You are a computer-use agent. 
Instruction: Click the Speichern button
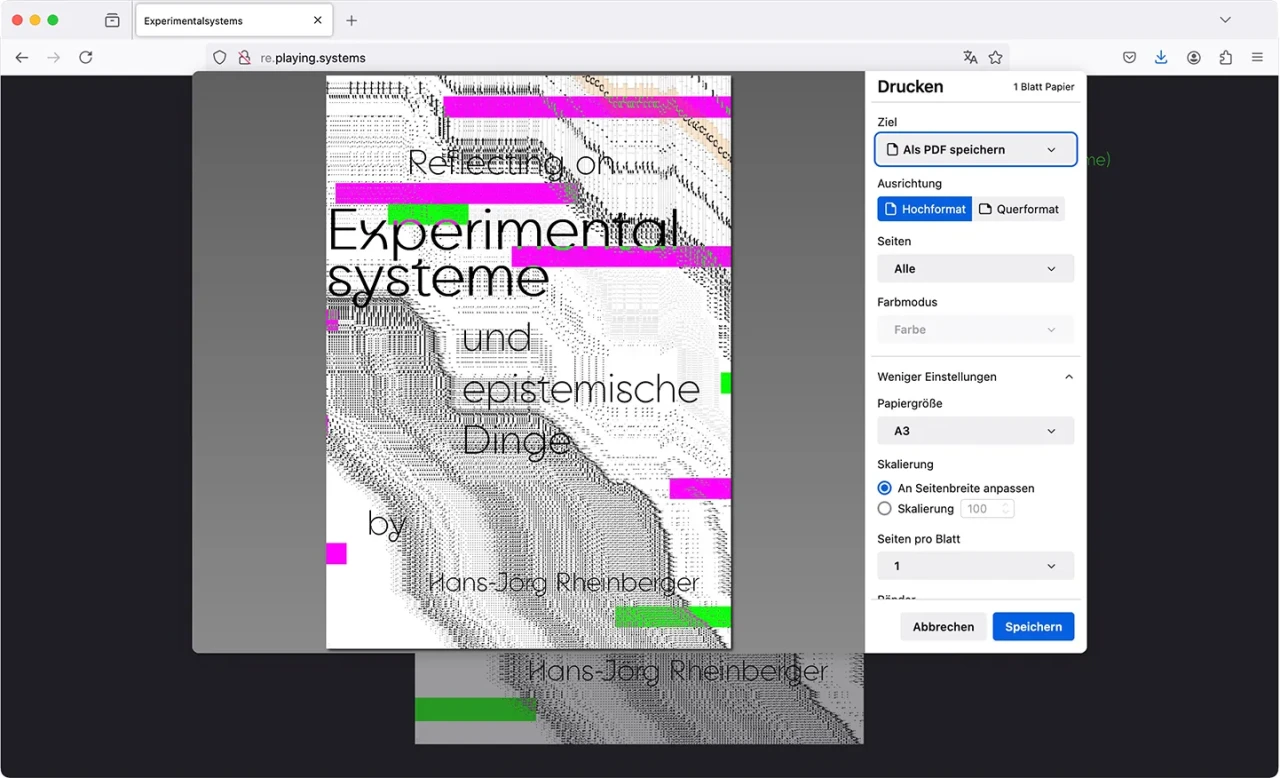pyautogui.click(x=1033, y=627)
